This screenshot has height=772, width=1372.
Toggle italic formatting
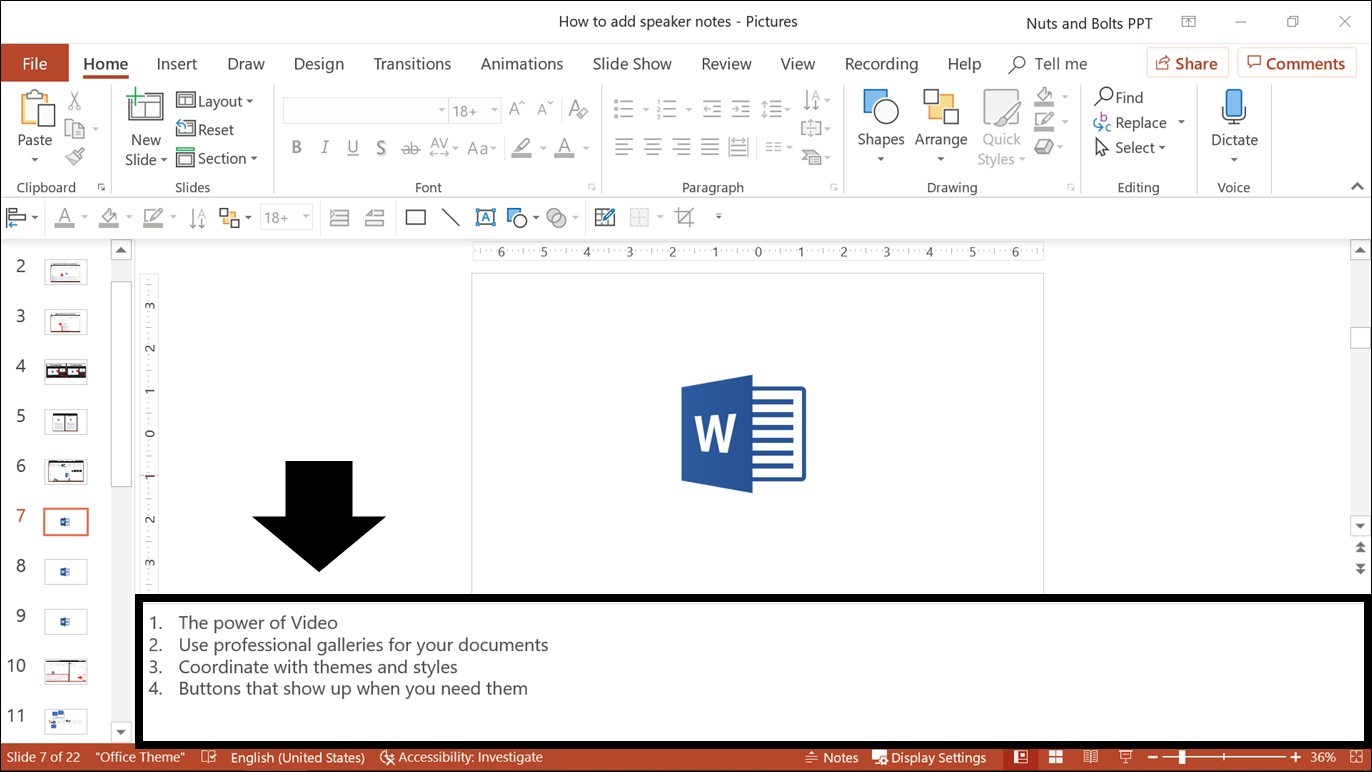point(324,147)
